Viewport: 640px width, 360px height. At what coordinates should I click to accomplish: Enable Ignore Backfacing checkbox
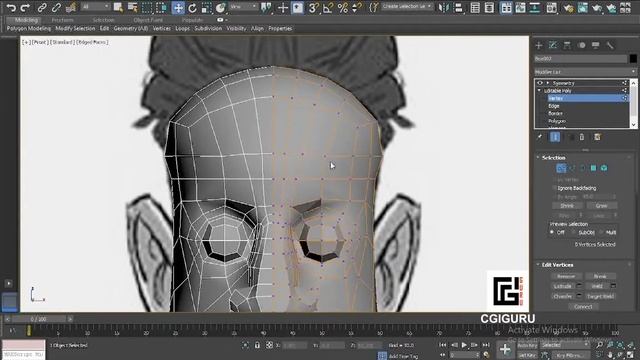tap(555, 188)
